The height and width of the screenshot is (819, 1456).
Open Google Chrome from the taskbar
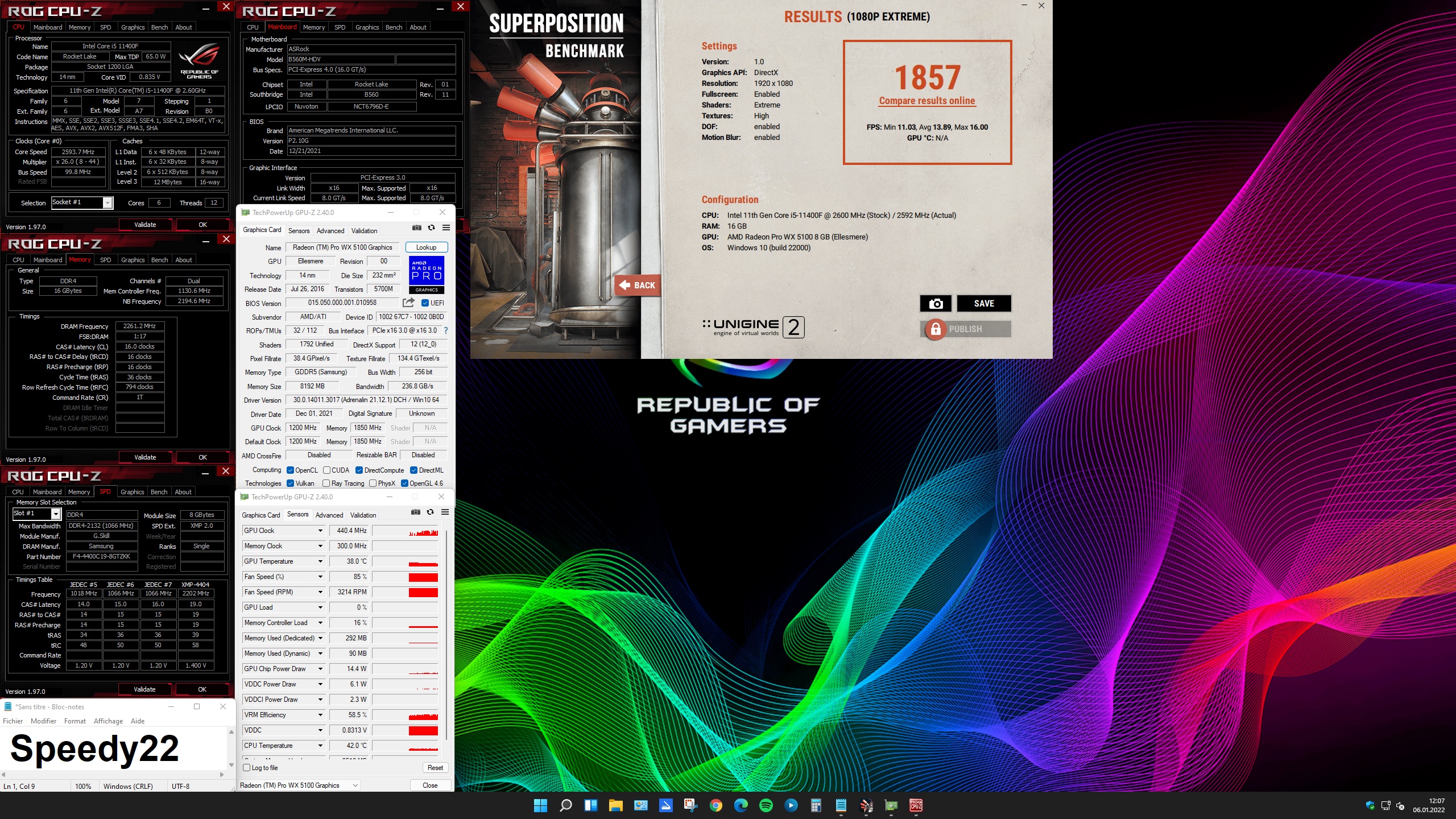point(715,805)
